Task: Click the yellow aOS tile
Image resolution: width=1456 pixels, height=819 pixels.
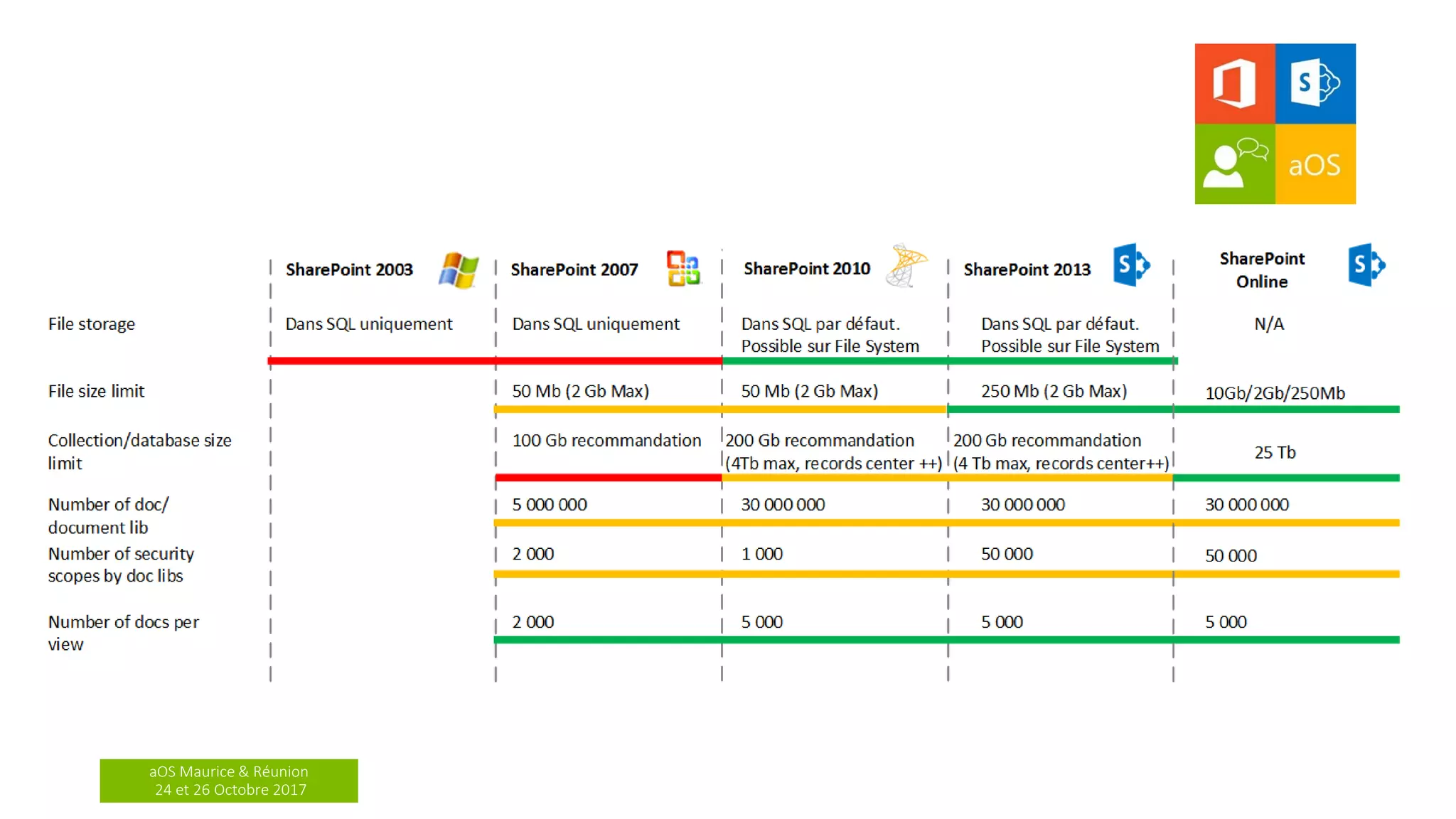Action: 1315,164
